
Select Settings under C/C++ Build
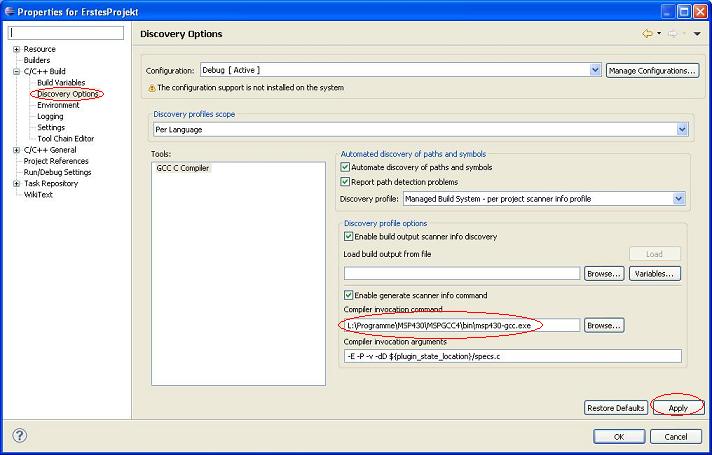click(51, 128)
